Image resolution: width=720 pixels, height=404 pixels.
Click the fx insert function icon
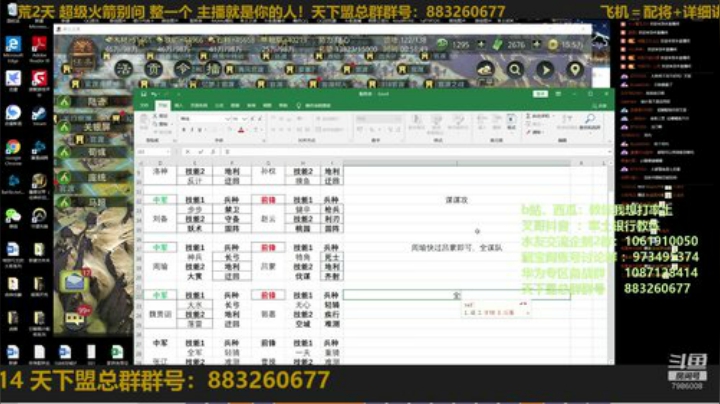pyautogui.click(x=213, y=152)
